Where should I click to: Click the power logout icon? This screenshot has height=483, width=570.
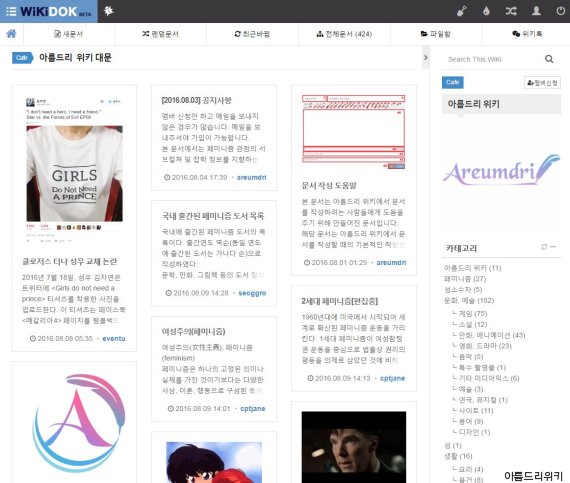point(561,11)
